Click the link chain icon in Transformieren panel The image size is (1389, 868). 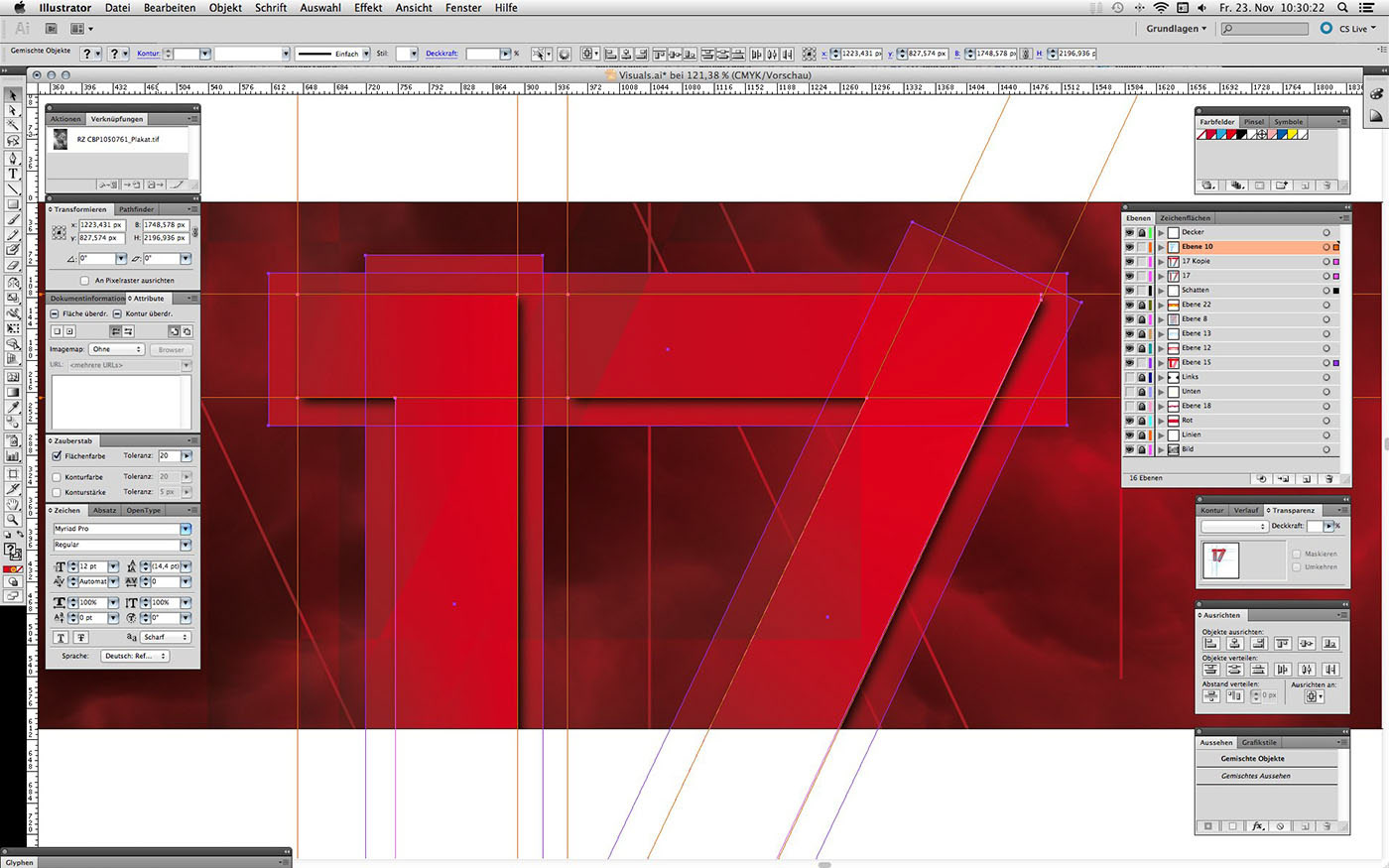pyautogui.click(x=195, y=231)
